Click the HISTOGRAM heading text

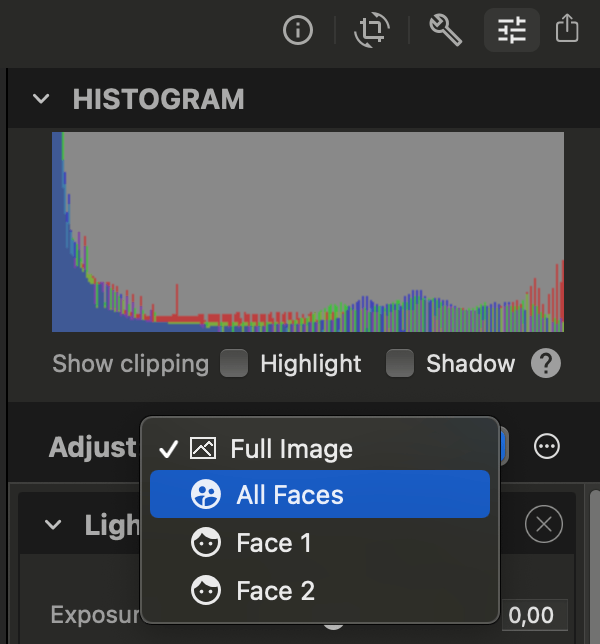[x=159, y=99]
